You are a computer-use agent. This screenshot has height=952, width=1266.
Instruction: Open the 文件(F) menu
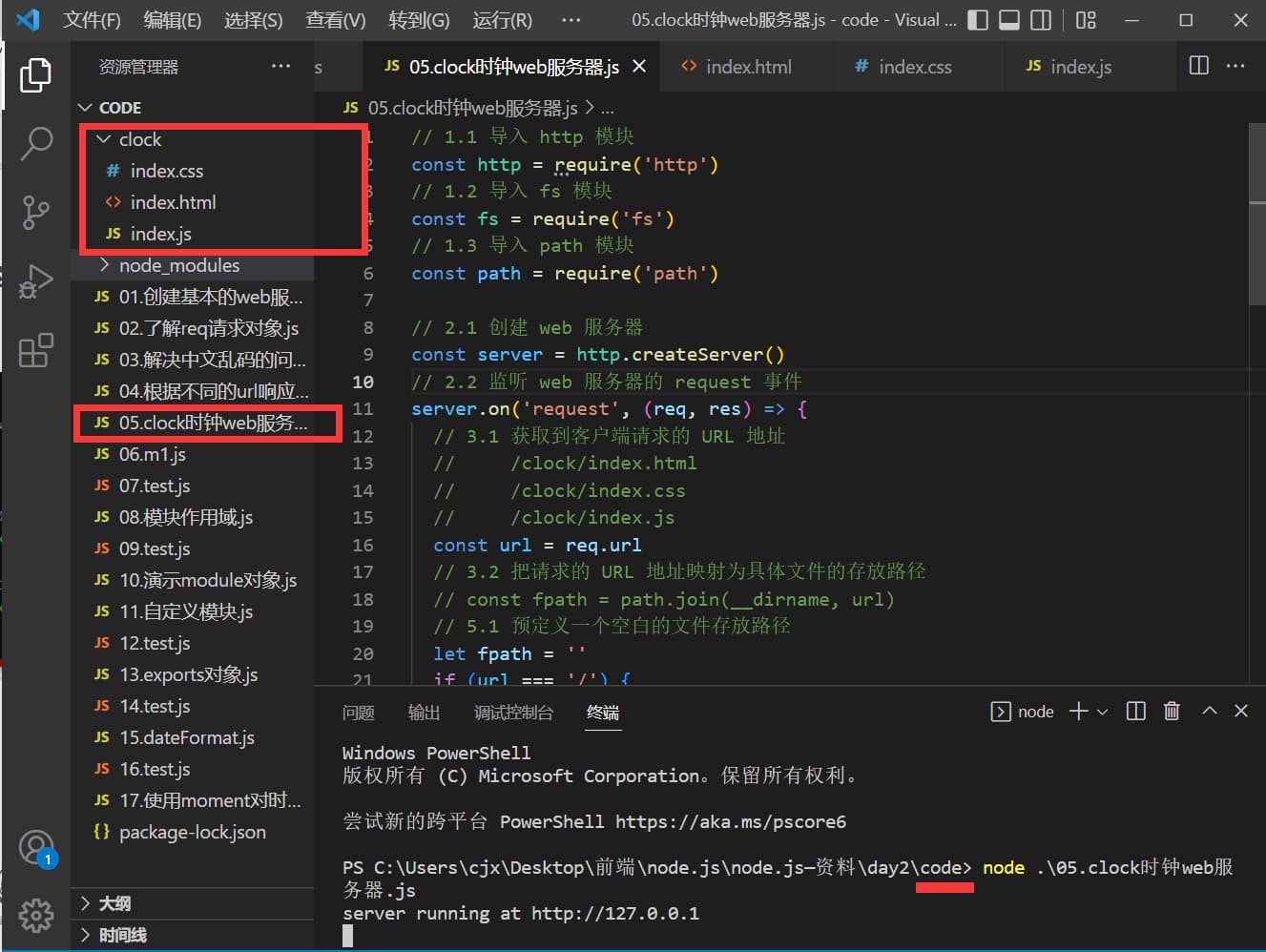coord(92,20)
